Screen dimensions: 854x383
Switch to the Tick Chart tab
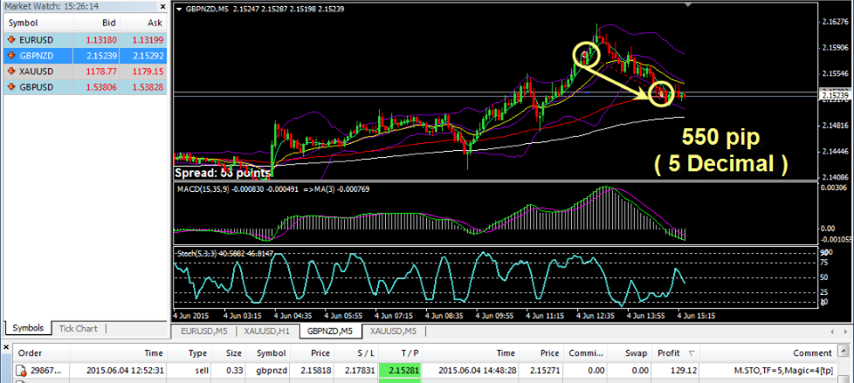(x=78, y=329)
